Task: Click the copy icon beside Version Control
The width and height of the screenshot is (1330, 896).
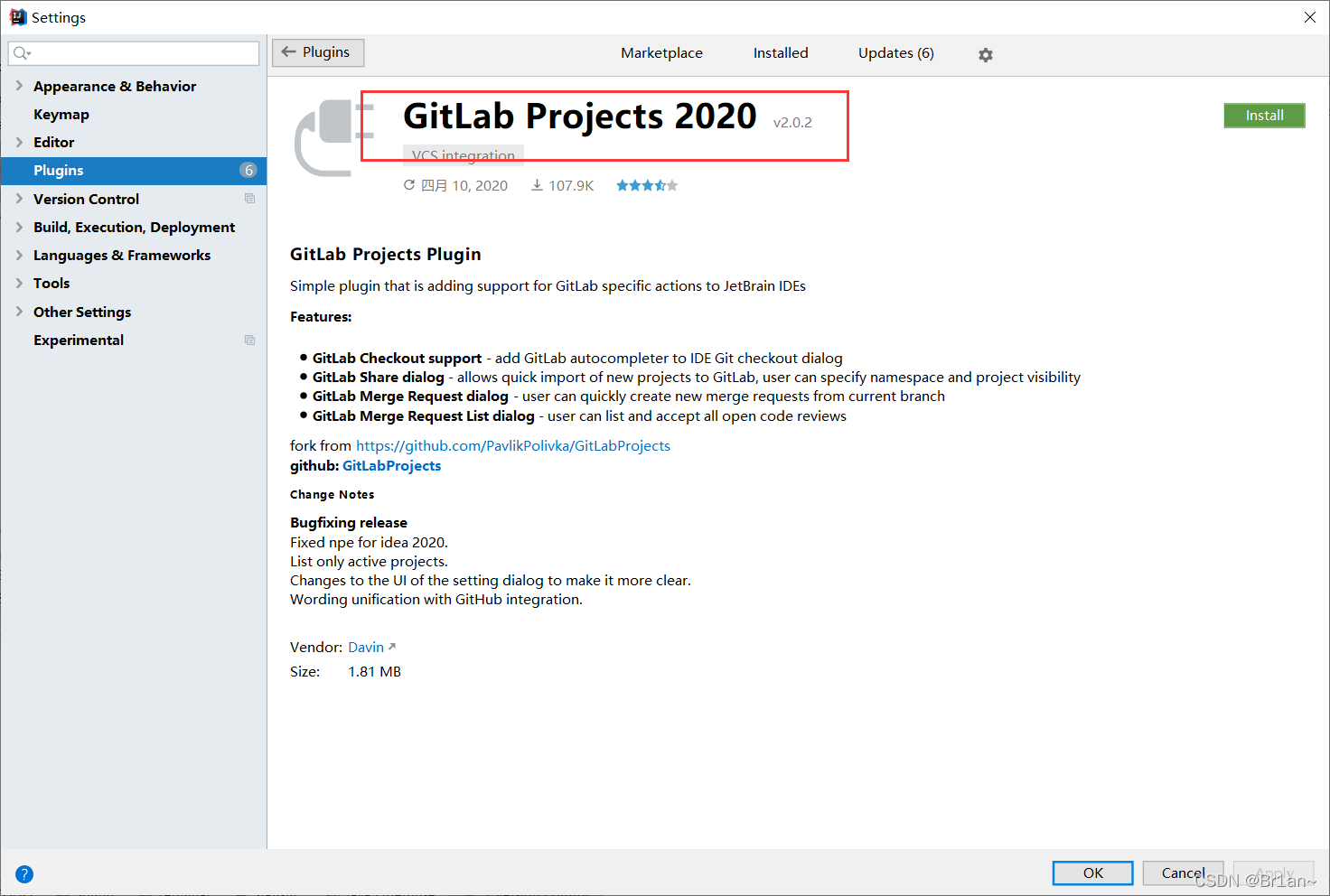Action: (250, 199)
